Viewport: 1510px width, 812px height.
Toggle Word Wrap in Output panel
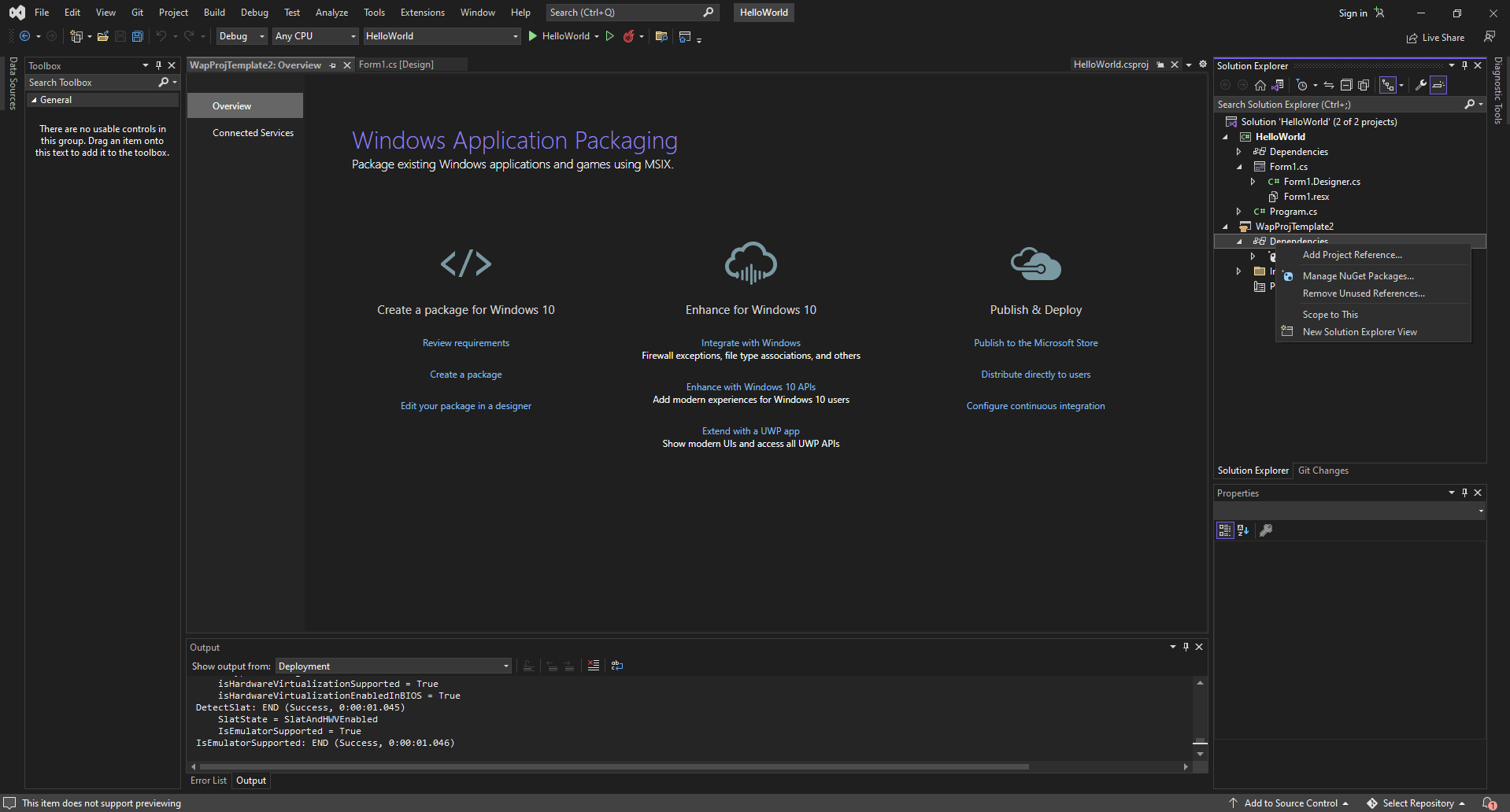point(617,666)
